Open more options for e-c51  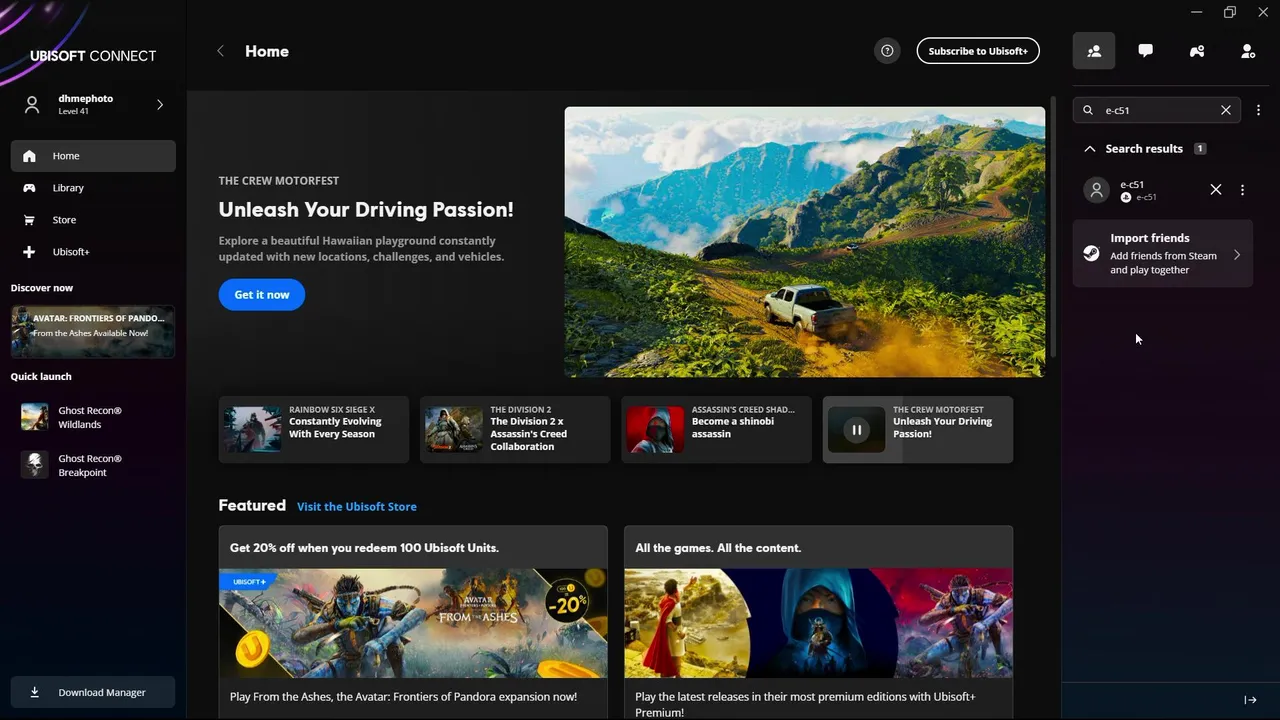coord(1242,190)
